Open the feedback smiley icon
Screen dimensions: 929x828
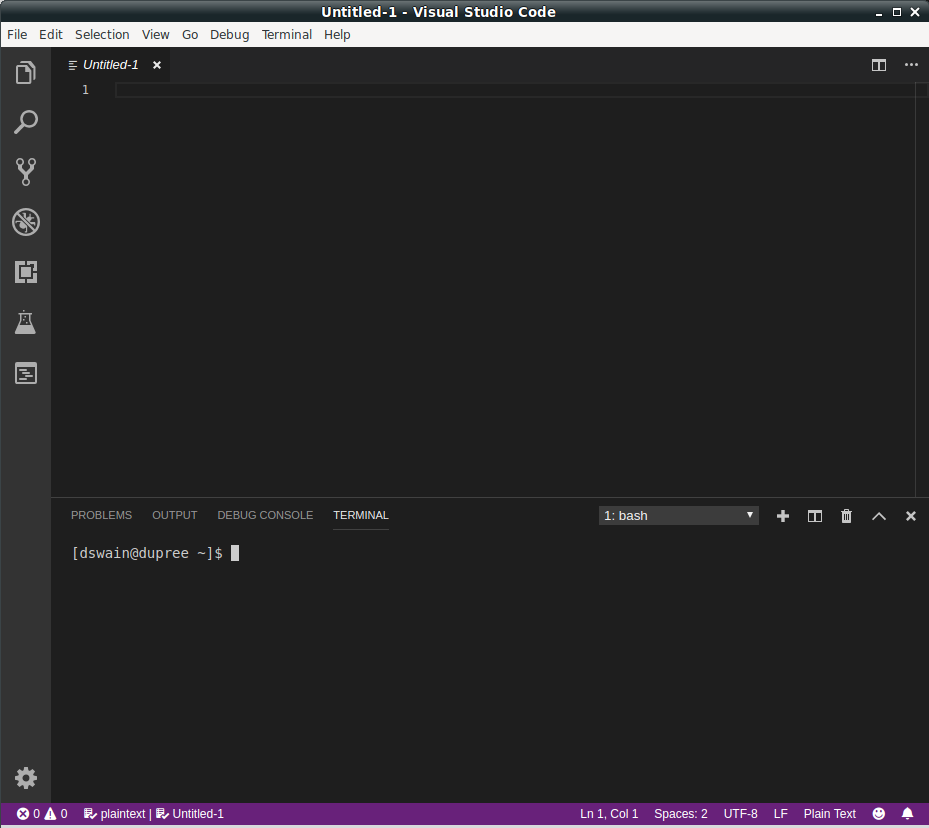point(879,814)
